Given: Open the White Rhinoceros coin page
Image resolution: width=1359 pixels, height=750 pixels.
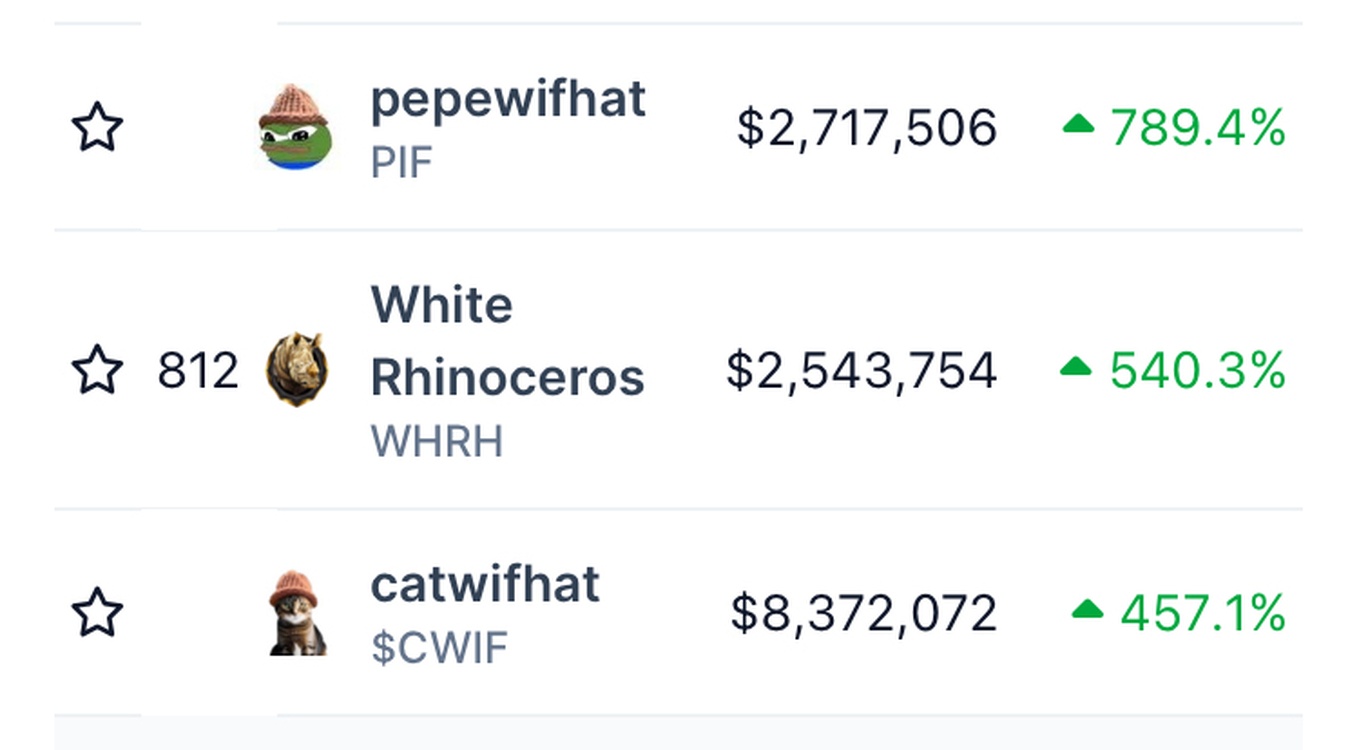Looking at the screenshot, I should (x=507, y=341).
